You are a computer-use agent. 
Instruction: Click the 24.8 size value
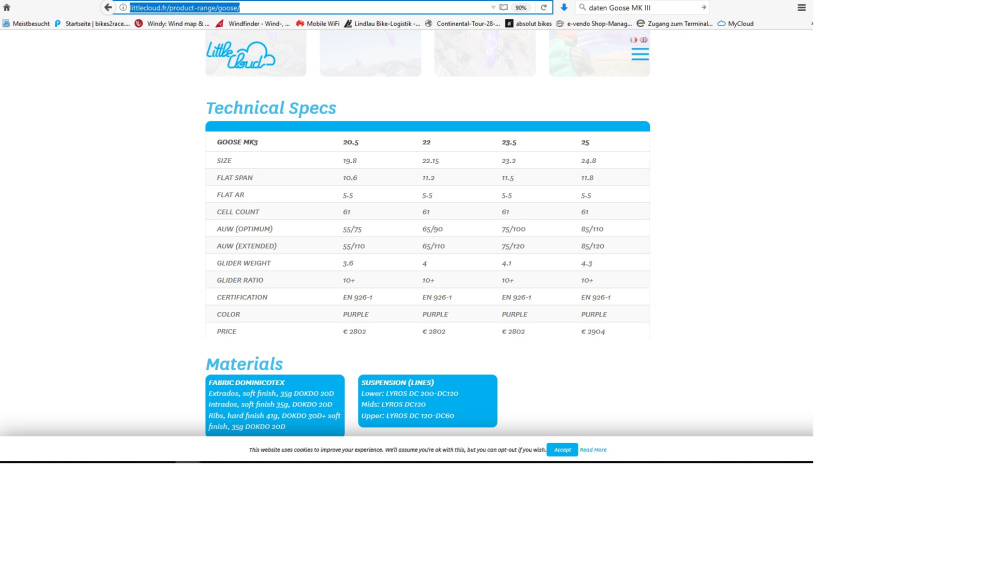pyautogui.click(x=589, y=161)
